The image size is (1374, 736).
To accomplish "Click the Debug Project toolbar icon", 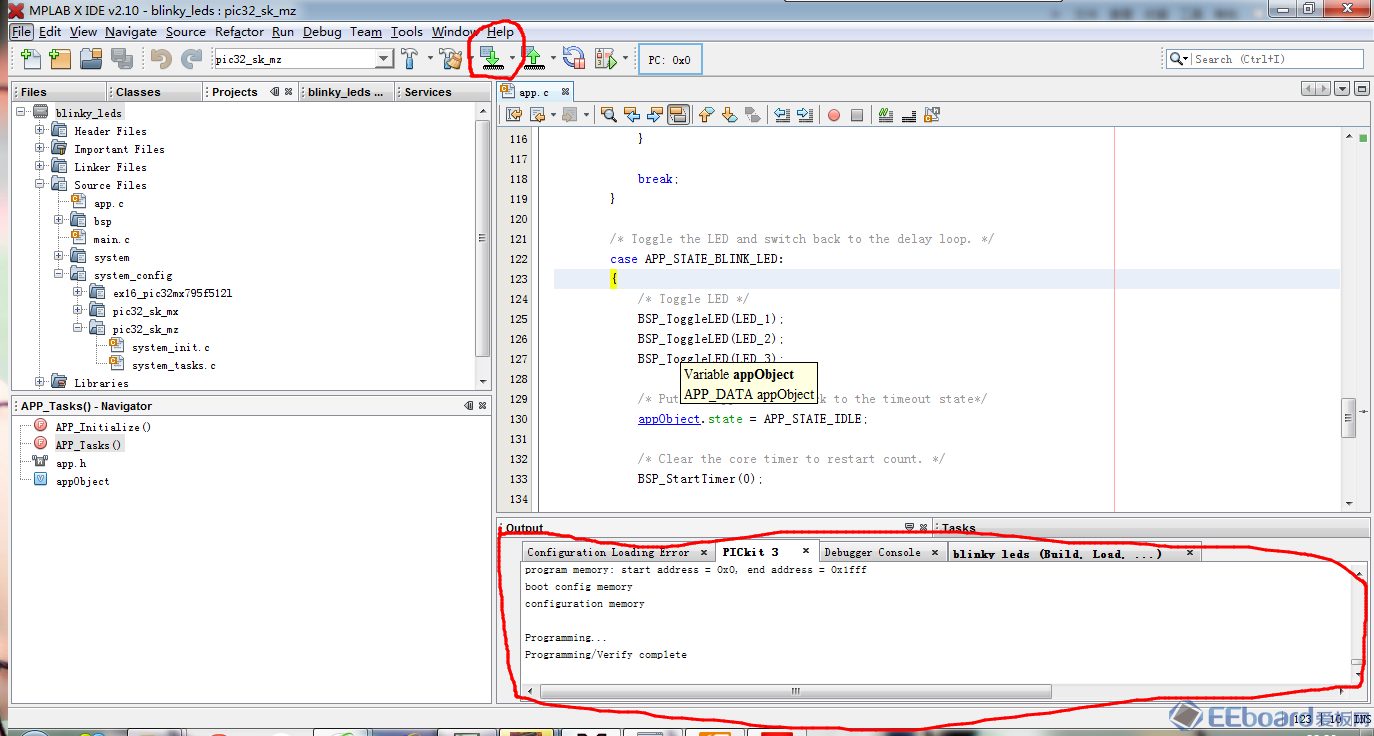I will pos(605,59).
